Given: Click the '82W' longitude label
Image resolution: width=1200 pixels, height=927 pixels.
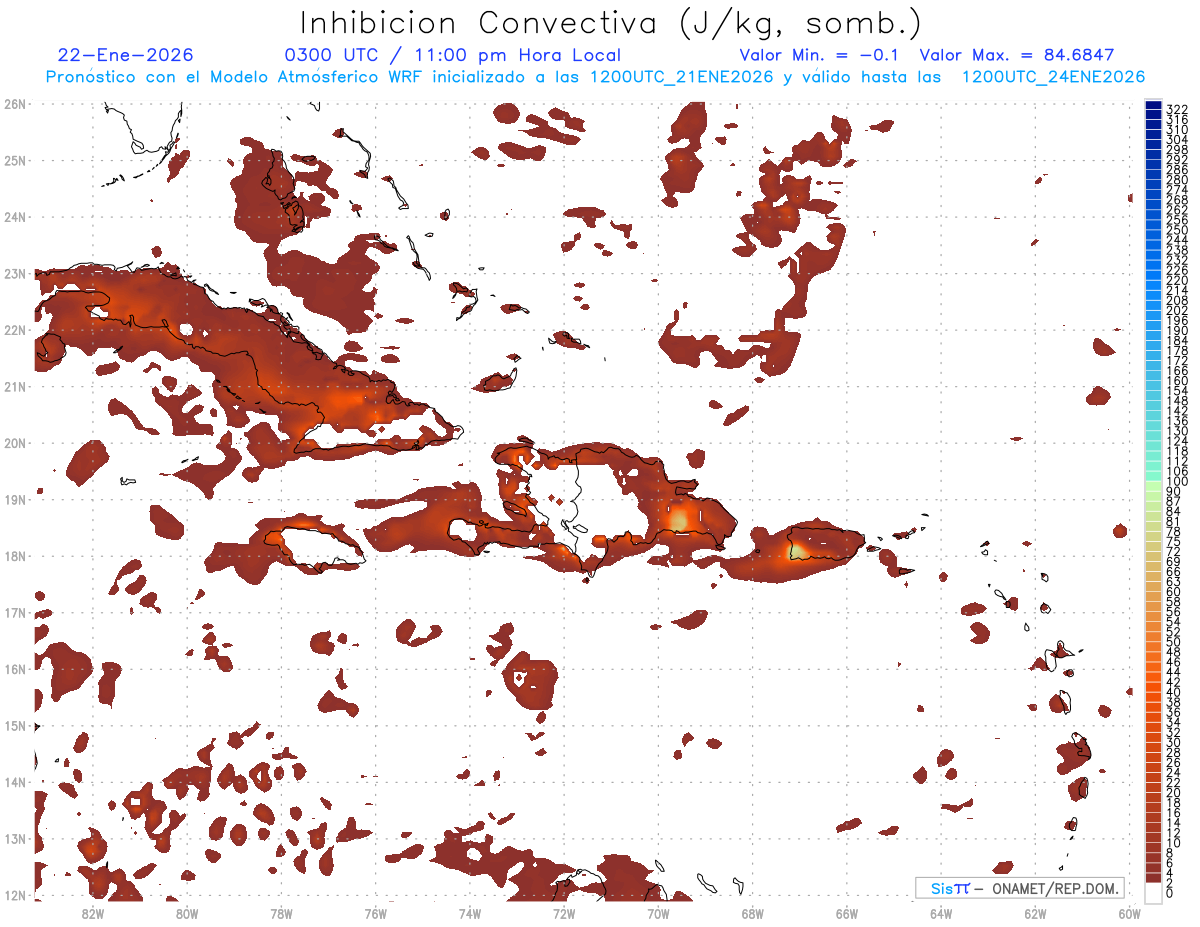Looking at the screenshot, I should (x=93, y=912).
